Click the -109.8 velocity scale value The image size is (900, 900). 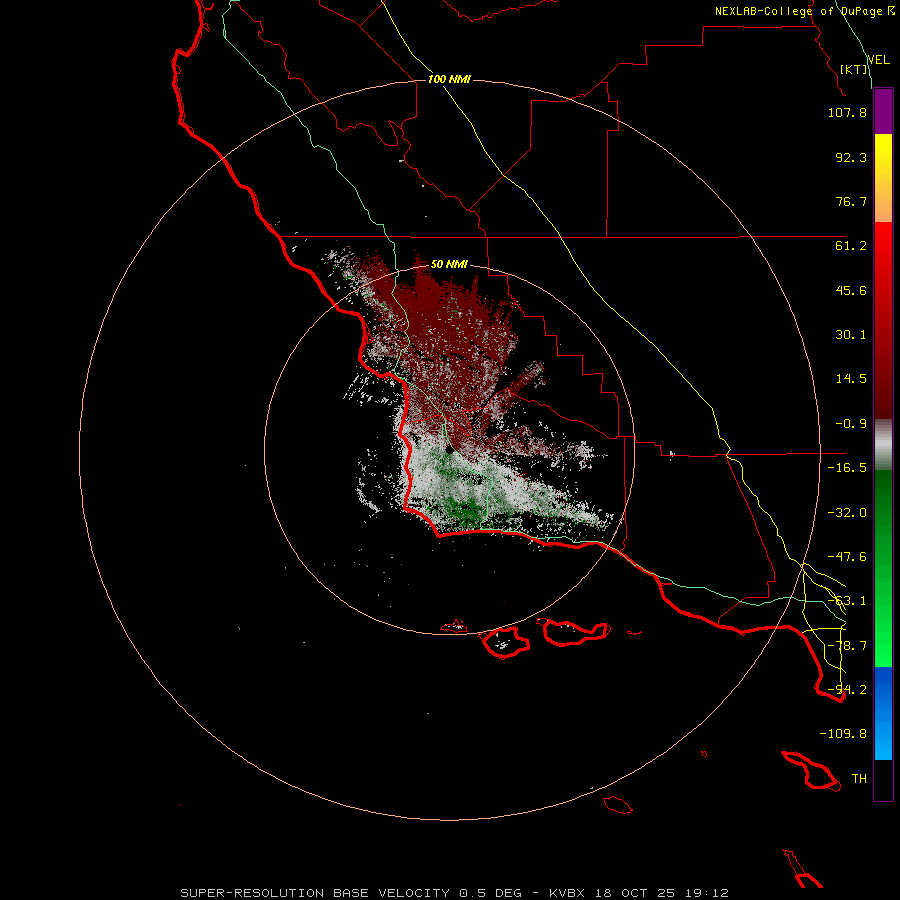(843, 734)
